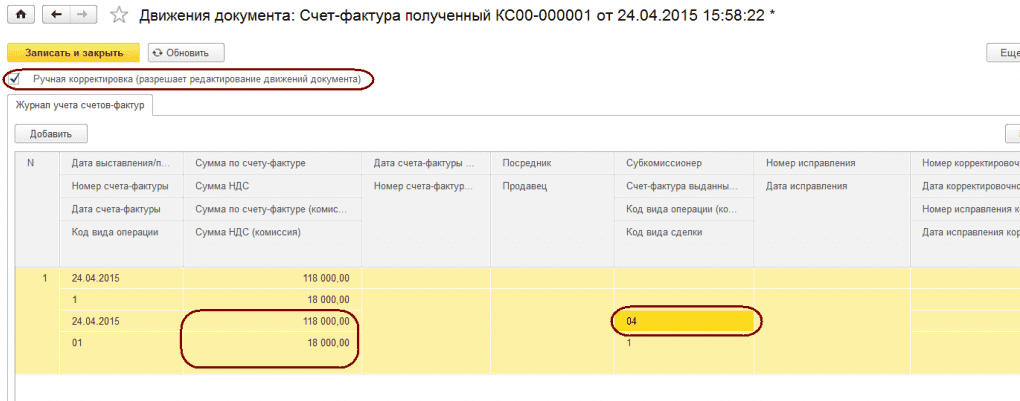Viewport: 1020px width, 401px height.
Task: Open the Журнал учета счетов-фактур tab
Action: [x=79, y=104]
